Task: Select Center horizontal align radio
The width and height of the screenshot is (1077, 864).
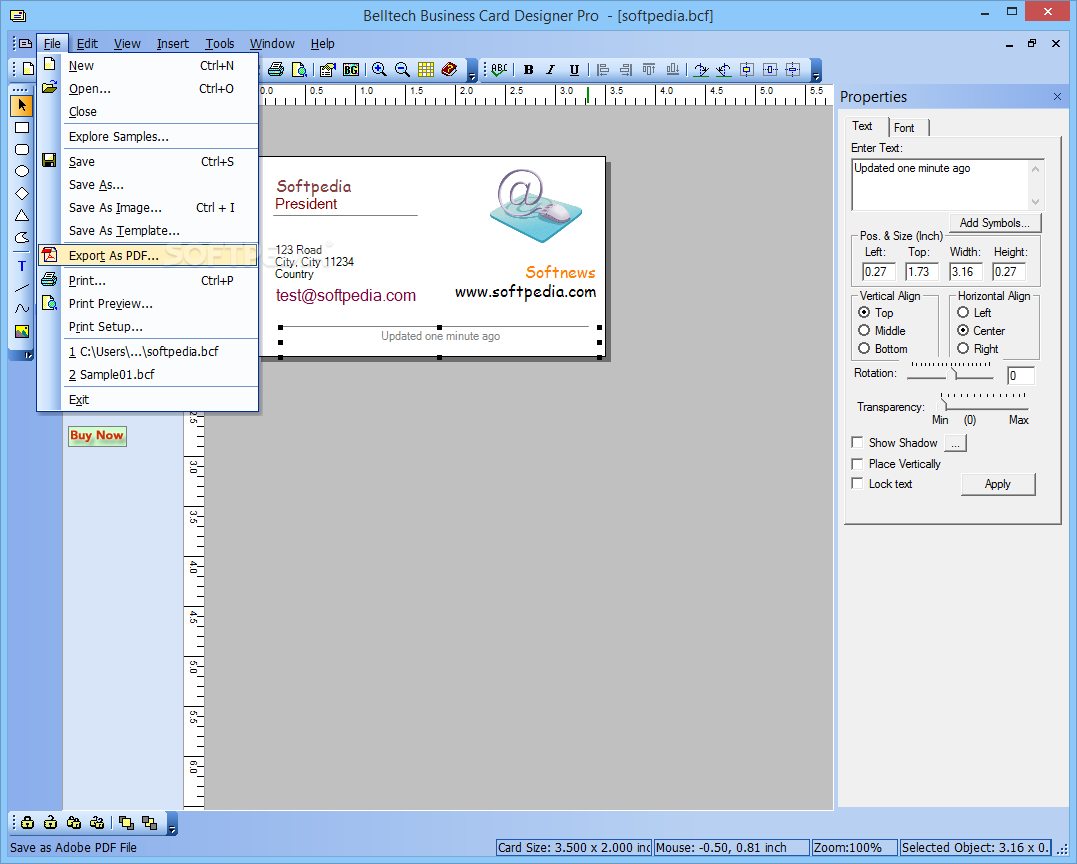Action: point(963,330)
